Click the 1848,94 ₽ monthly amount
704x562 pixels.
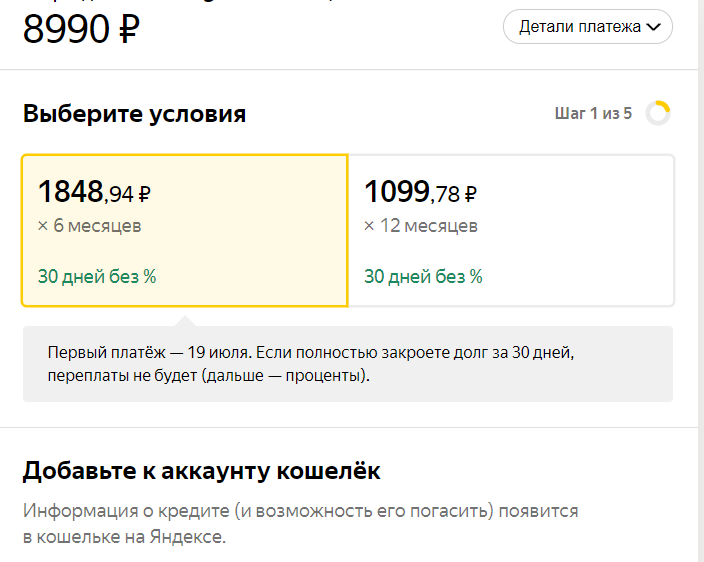pos(94,192)
